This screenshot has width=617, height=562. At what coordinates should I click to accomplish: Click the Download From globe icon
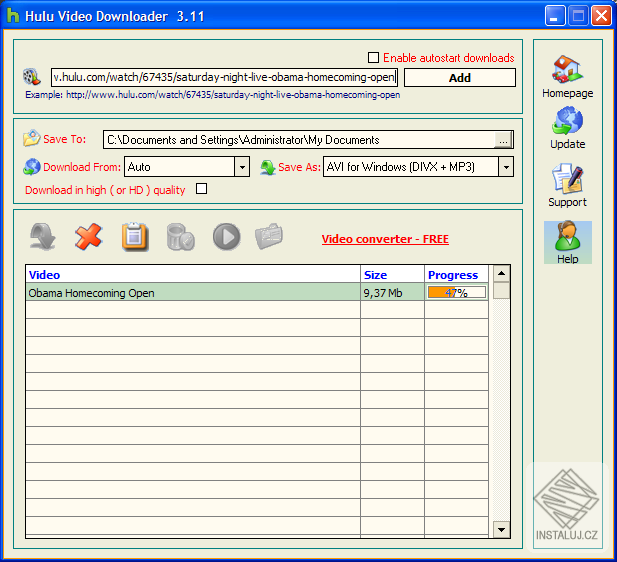pos(31,166)
